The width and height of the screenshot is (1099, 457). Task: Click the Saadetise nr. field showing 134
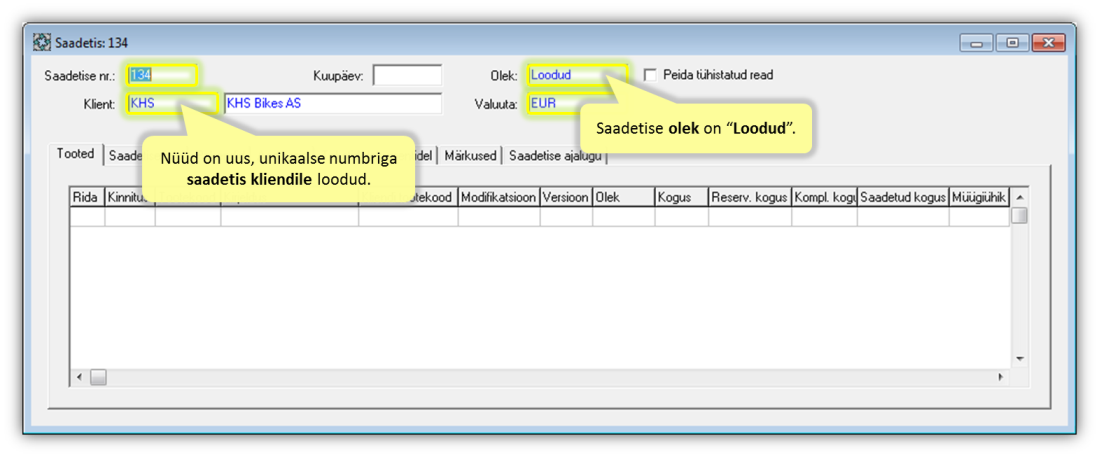point(163,75)
